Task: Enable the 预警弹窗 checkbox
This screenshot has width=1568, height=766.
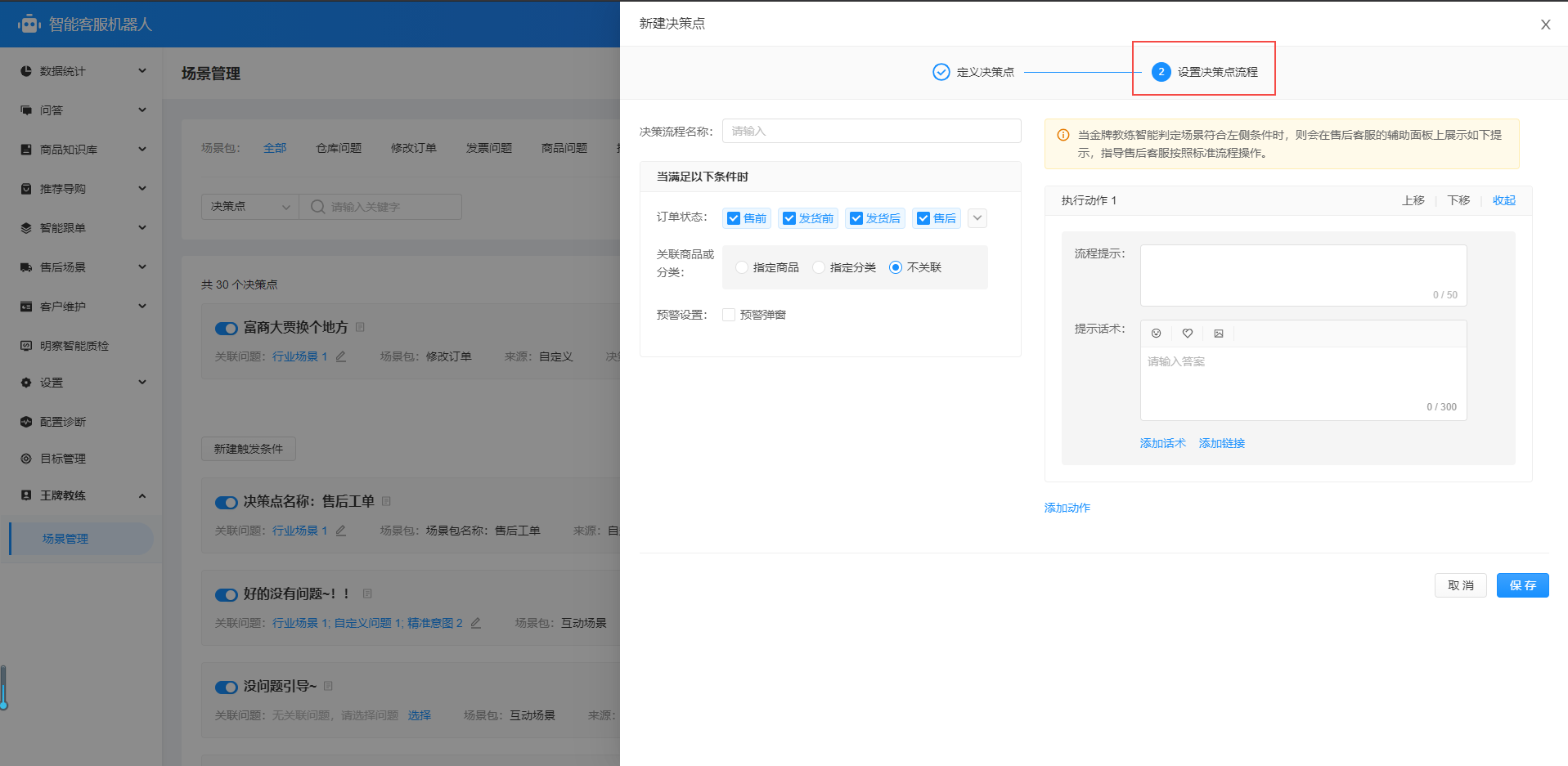Action: click(729, 315)
